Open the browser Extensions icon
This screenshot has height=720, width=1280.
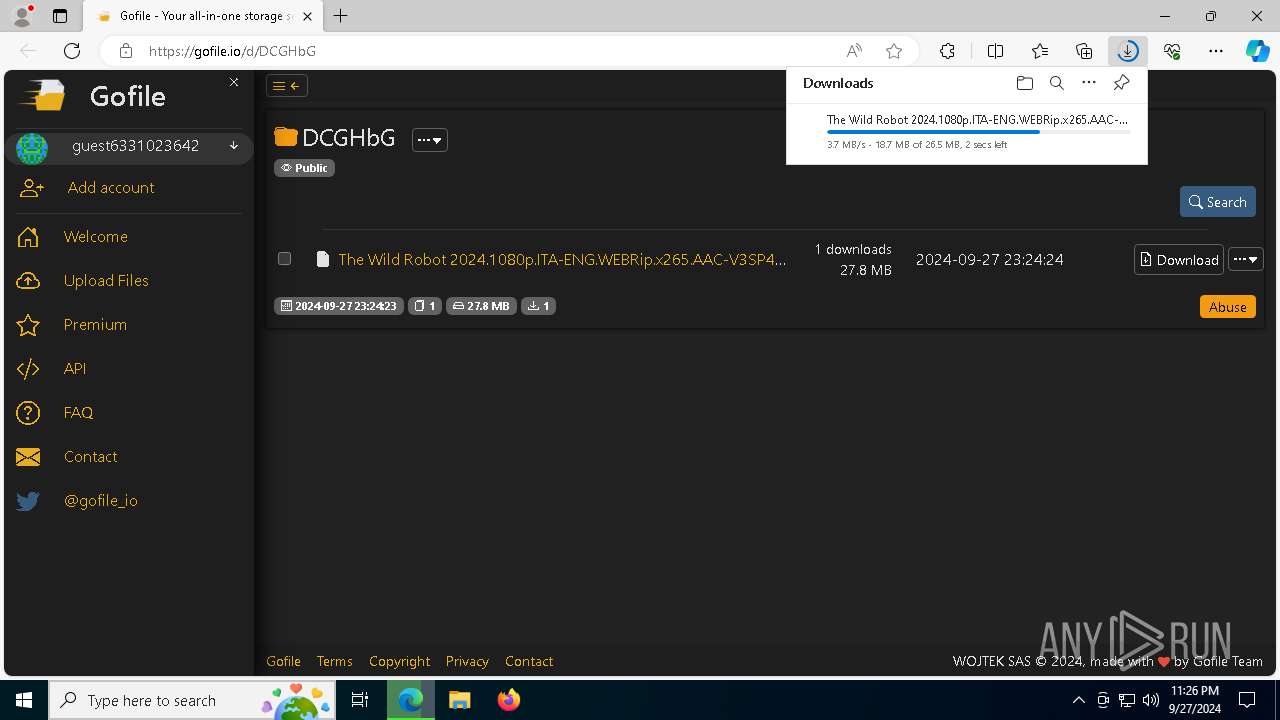point(947,51)
